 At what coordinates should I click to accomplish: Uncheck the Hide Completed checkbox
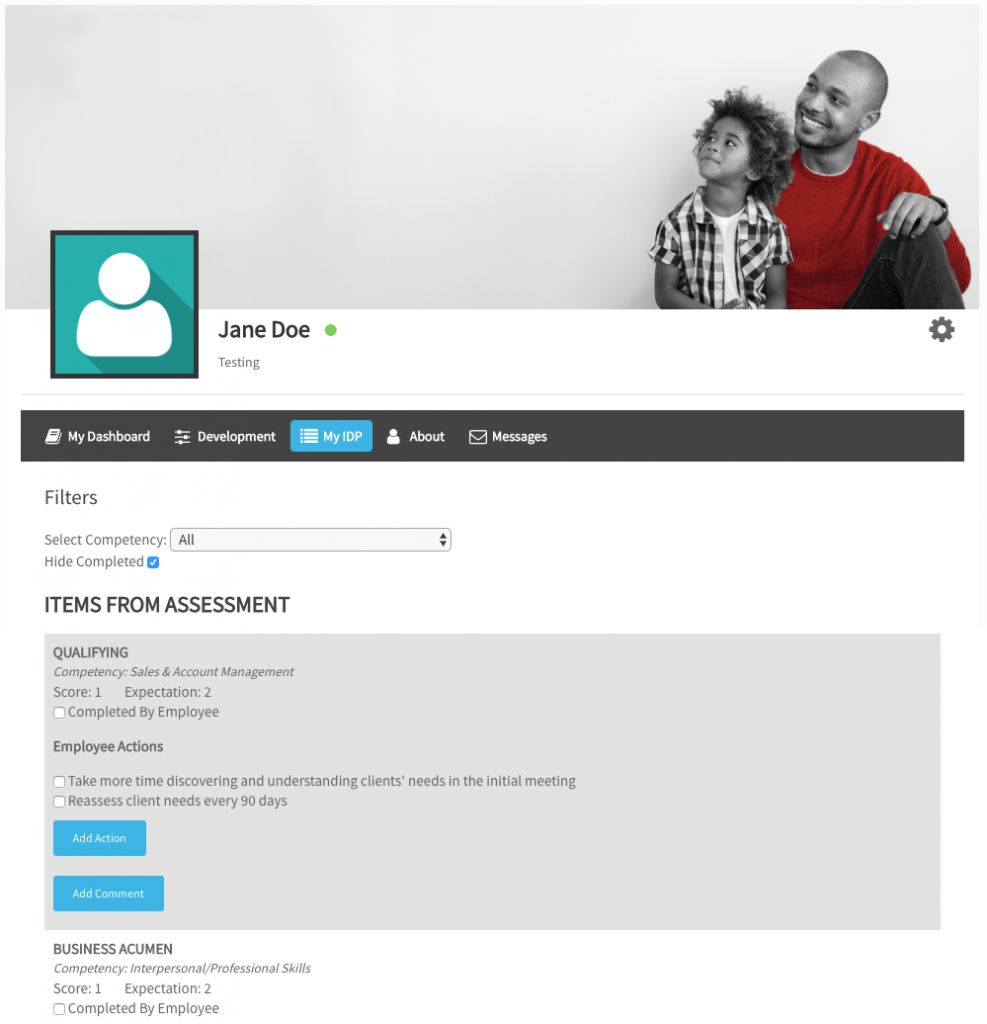click(154, 562)
